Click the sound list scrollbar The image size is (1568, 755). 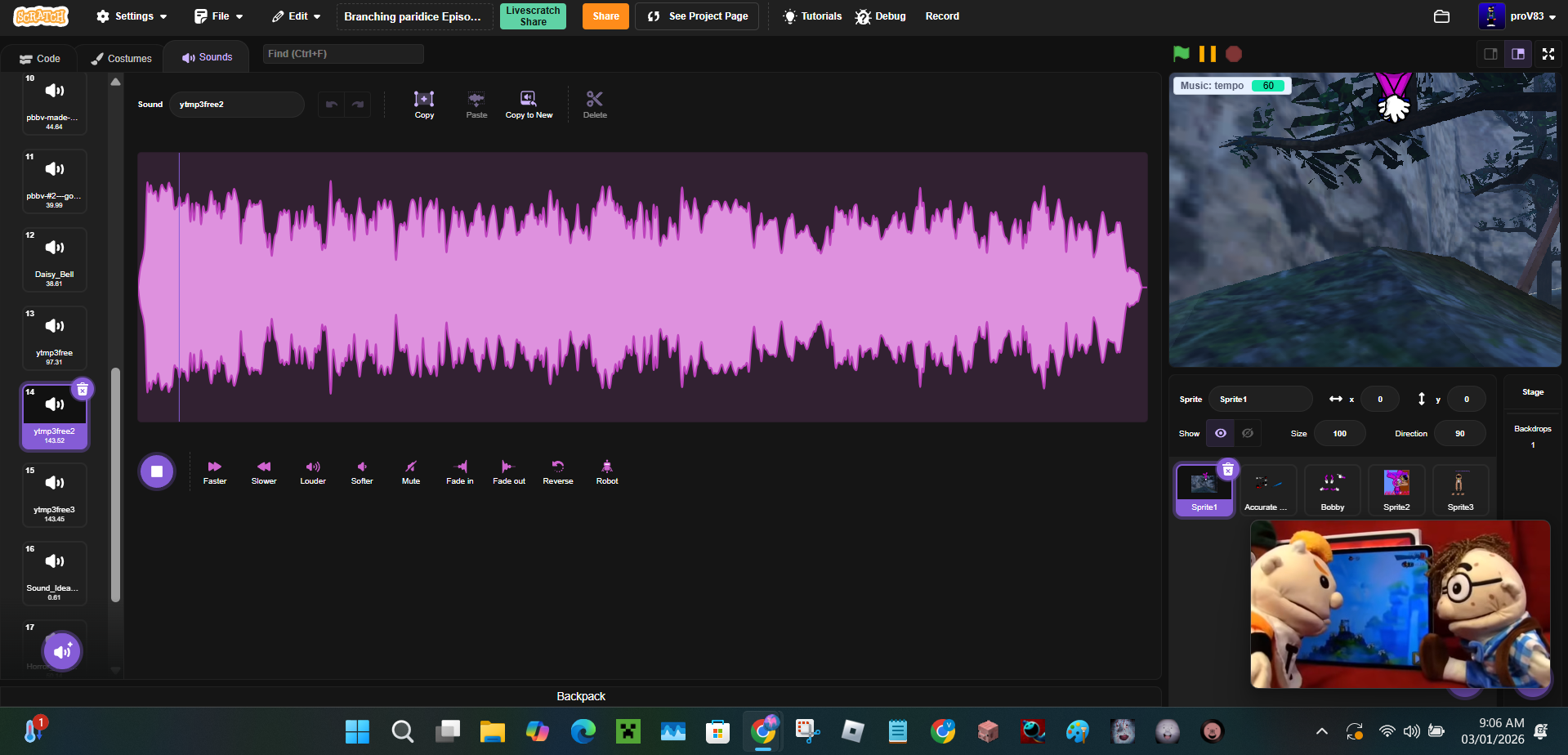coord(115,485)
